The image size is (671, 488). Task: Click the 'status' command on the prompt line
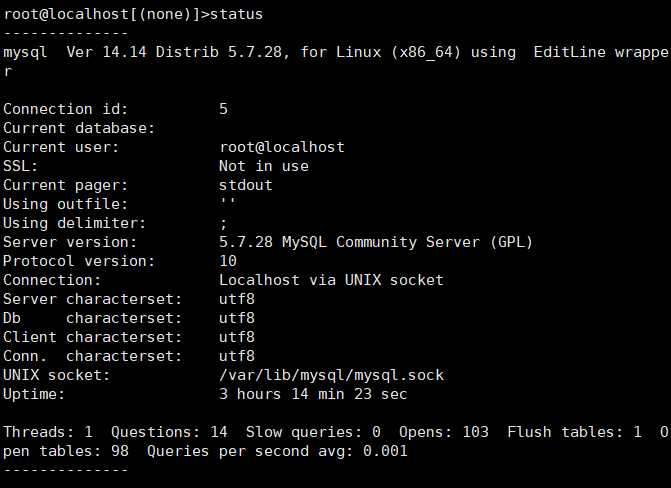[237, 14]
